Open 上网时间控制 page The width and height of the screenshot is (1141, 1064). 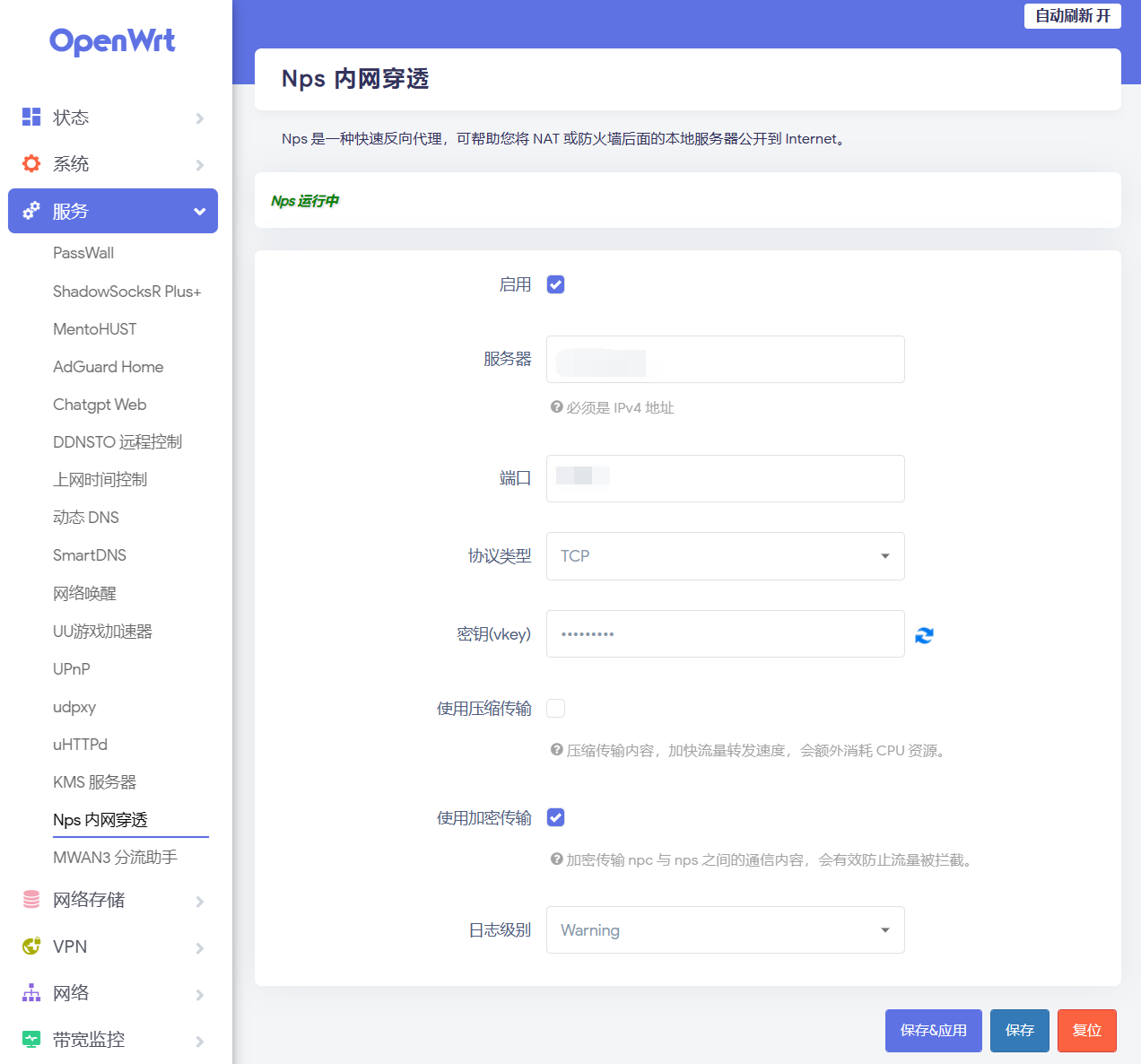tap(100, 480)
